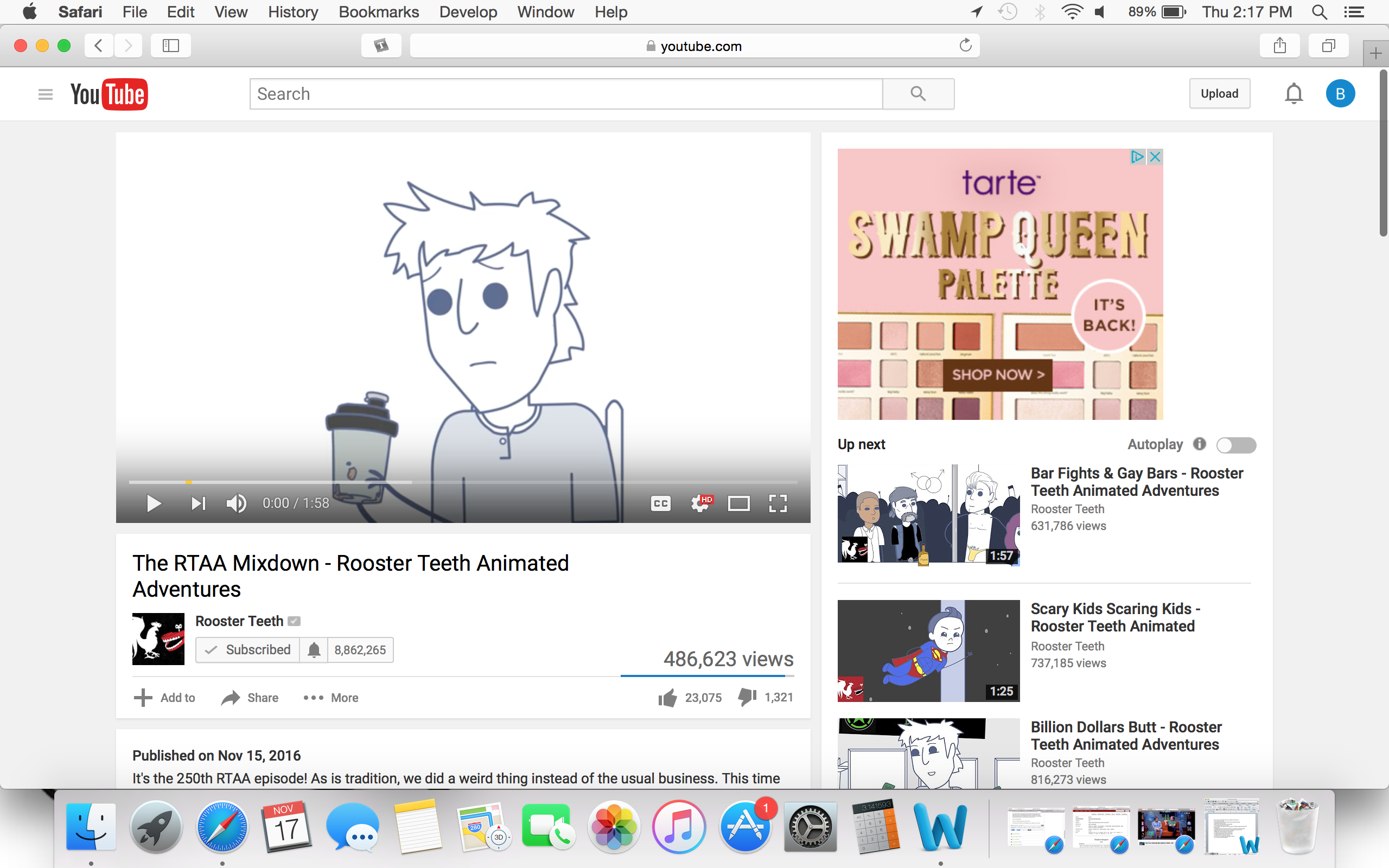Open Scary Kids Scaring Kids thumbnail
This screenshot has width=1389, height=868.
click(928, 651)
